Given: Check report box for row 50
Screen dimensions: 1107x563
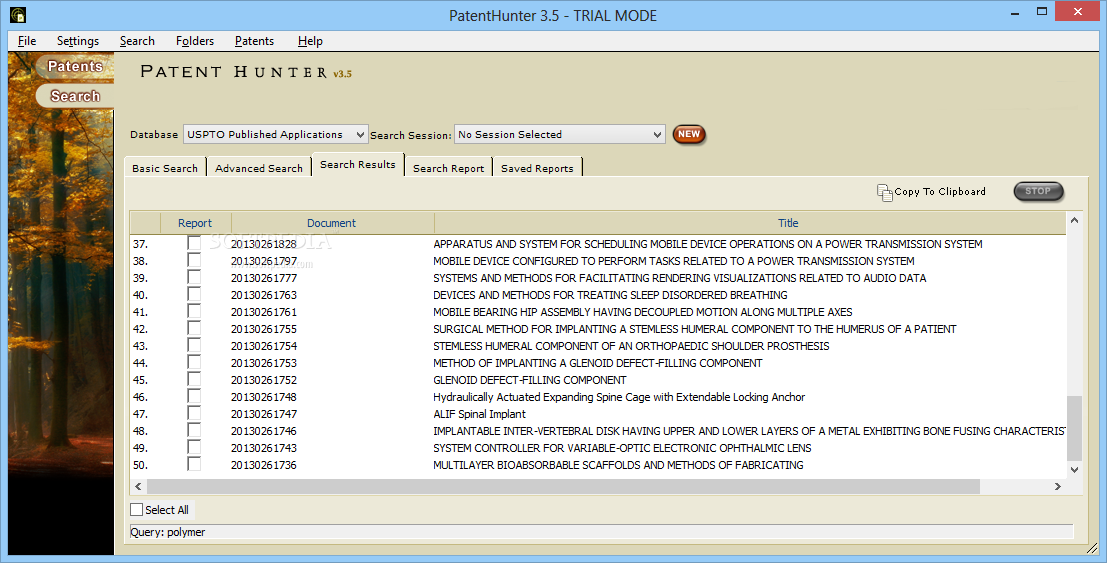Looking at the screenshot, I should pyautogui.click(x=193, y=463).
